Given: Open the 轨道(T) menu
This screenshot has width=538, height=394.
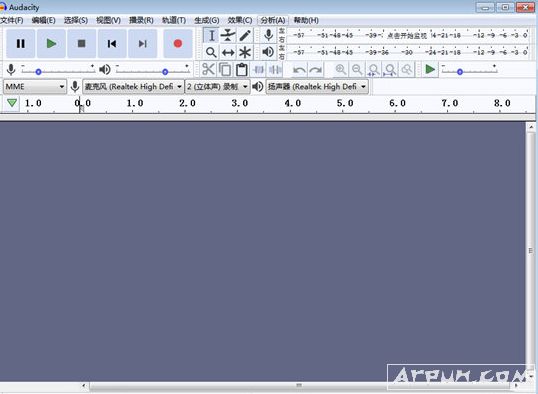Looking at the screenshot, I should point(174,21).
